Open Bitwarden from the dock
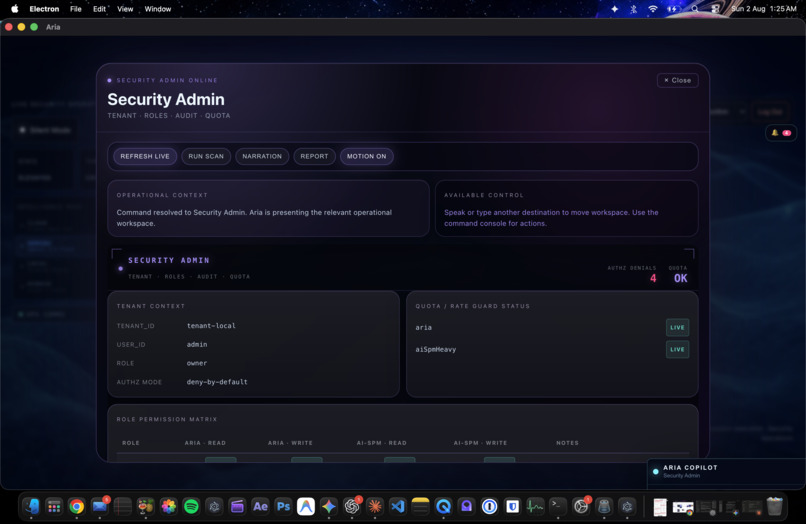 512,507
